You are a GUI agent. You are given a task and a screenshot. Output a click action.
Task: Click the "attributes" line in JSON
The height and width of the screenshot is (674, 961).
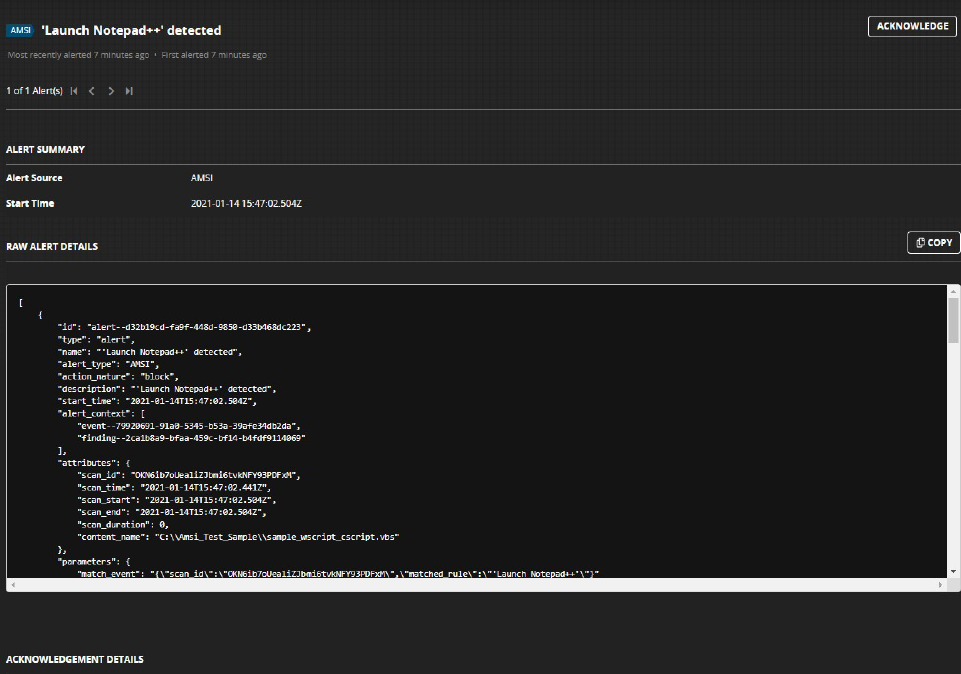94,463
